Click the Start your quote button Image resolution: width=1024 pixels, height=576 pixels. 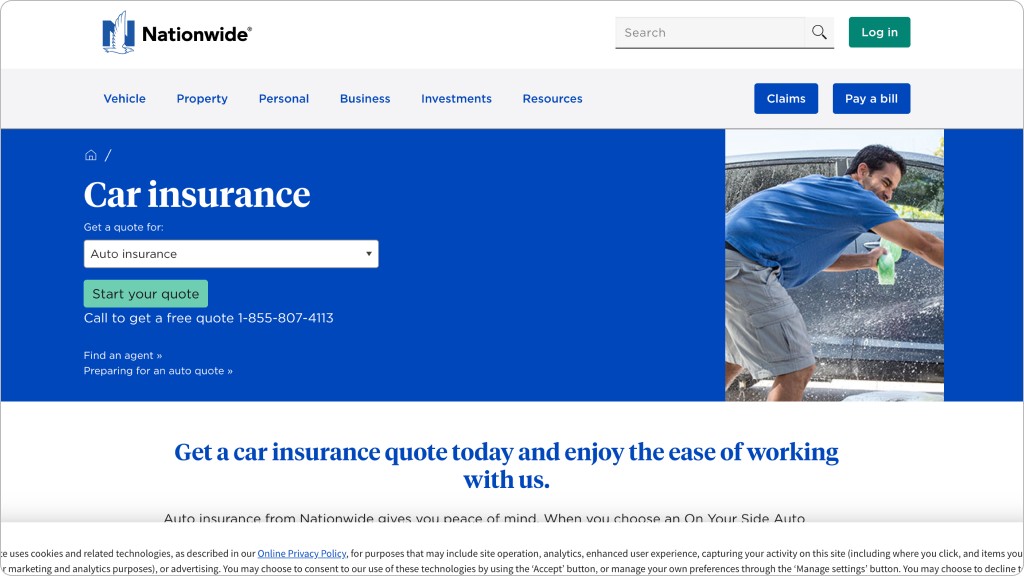[x=146, y=294]
